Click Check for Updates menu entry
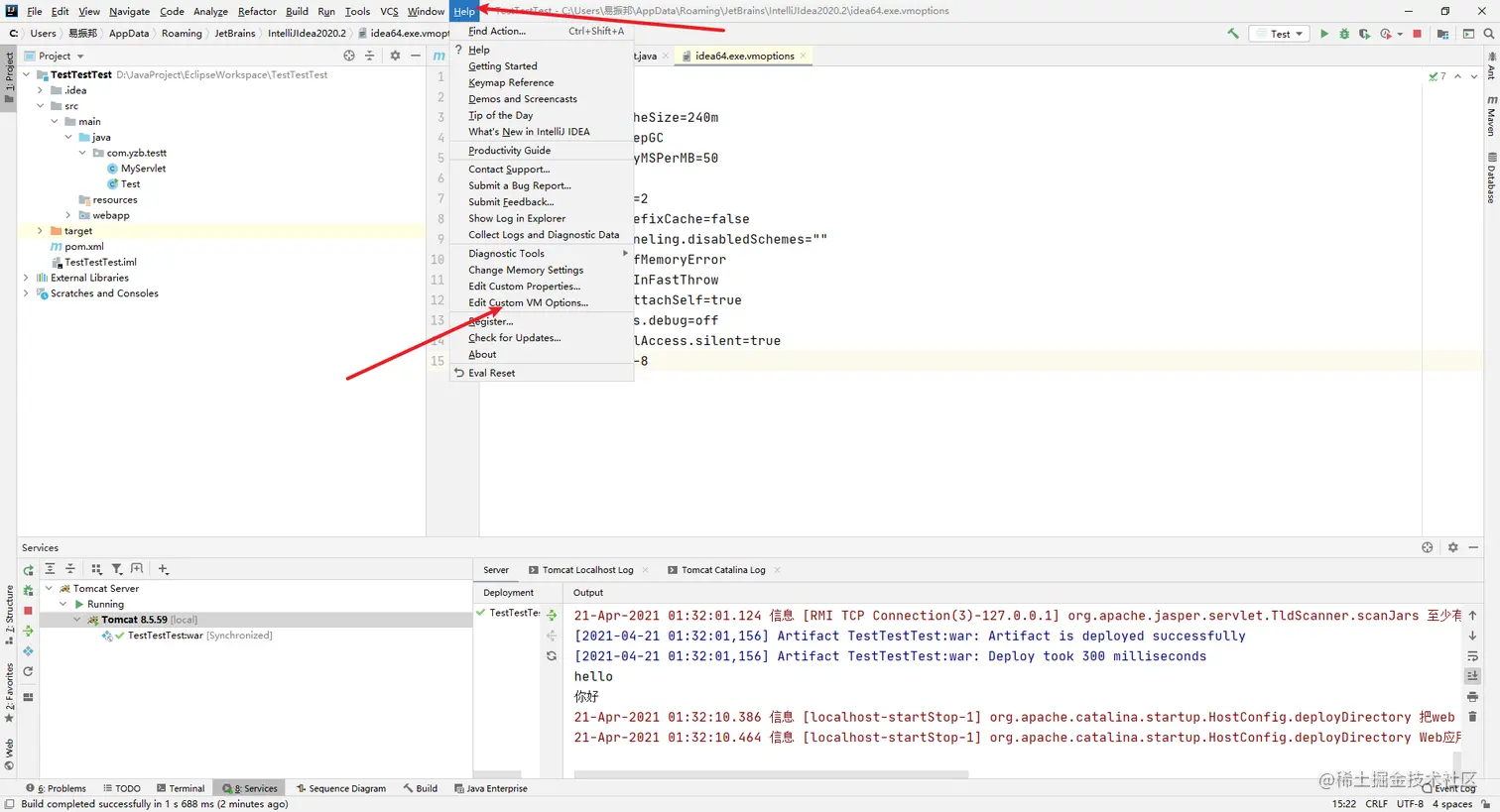1500x812 pixels. [542, 338]
